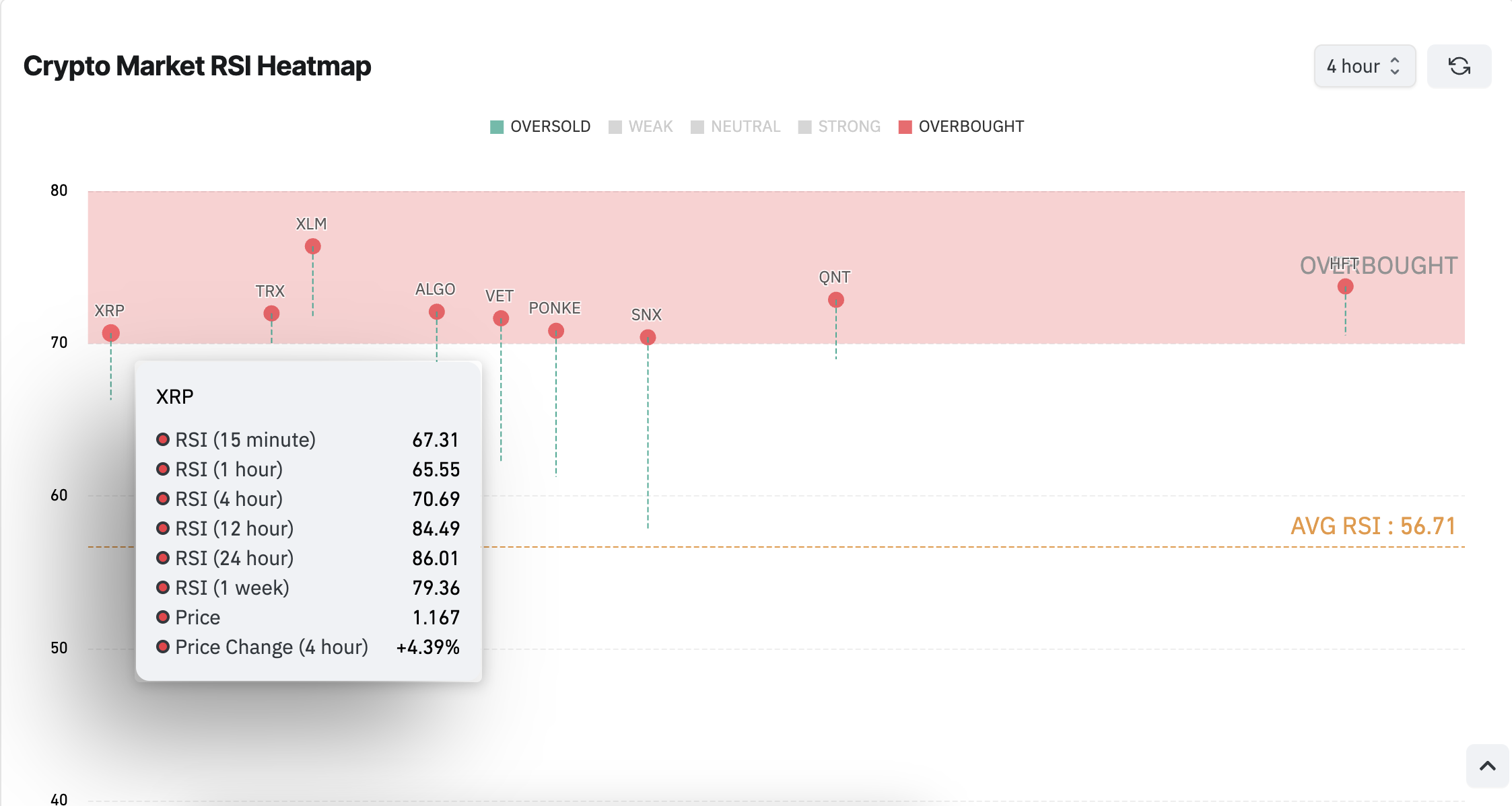Select the SNX data point marker
1512x806 pixels.
(647, 337)
